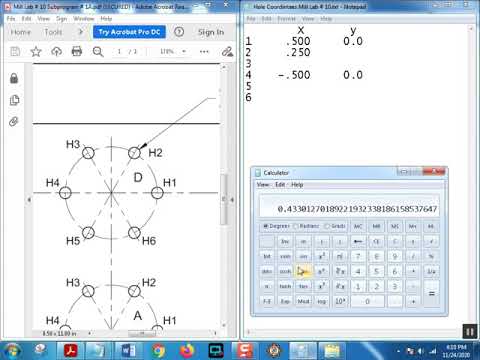Open the Edit menu in Calculator
480x360 pixels.
[280, 184]
